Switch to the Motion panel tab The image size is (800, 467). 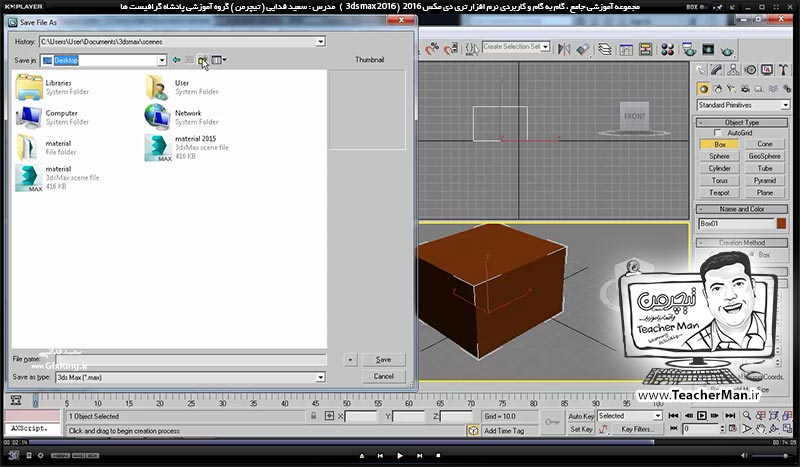751,69
